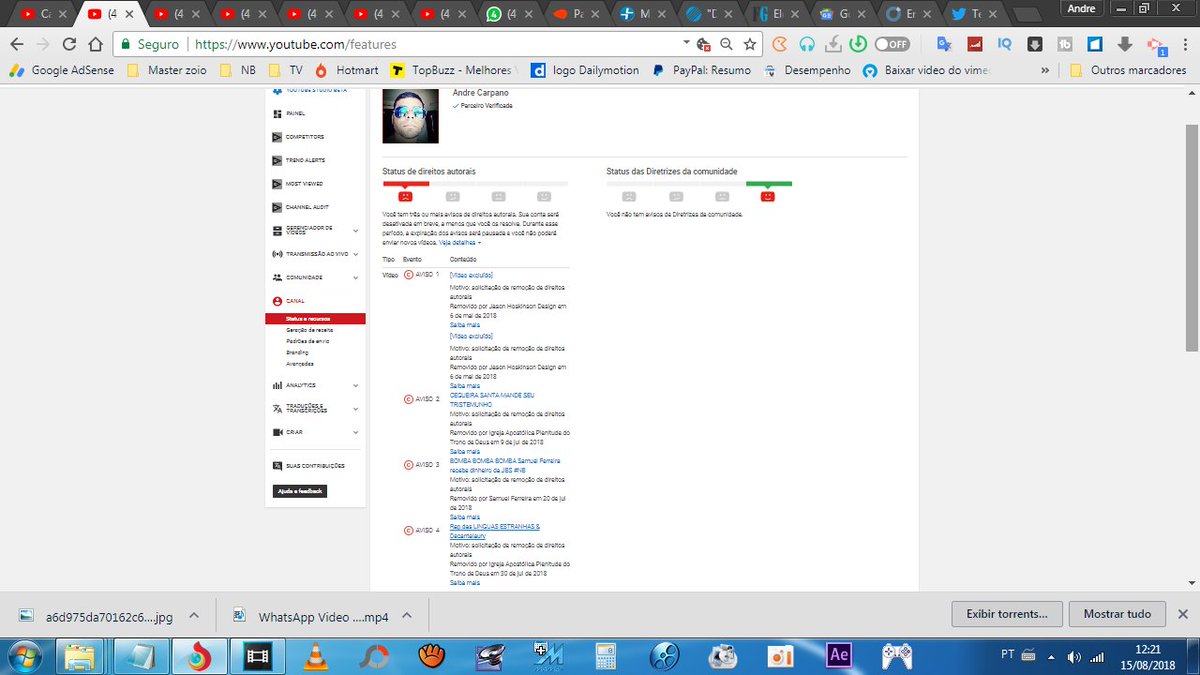Click the blocked cookies icon in address bar
1200x675 pixels.
(704, 45)
